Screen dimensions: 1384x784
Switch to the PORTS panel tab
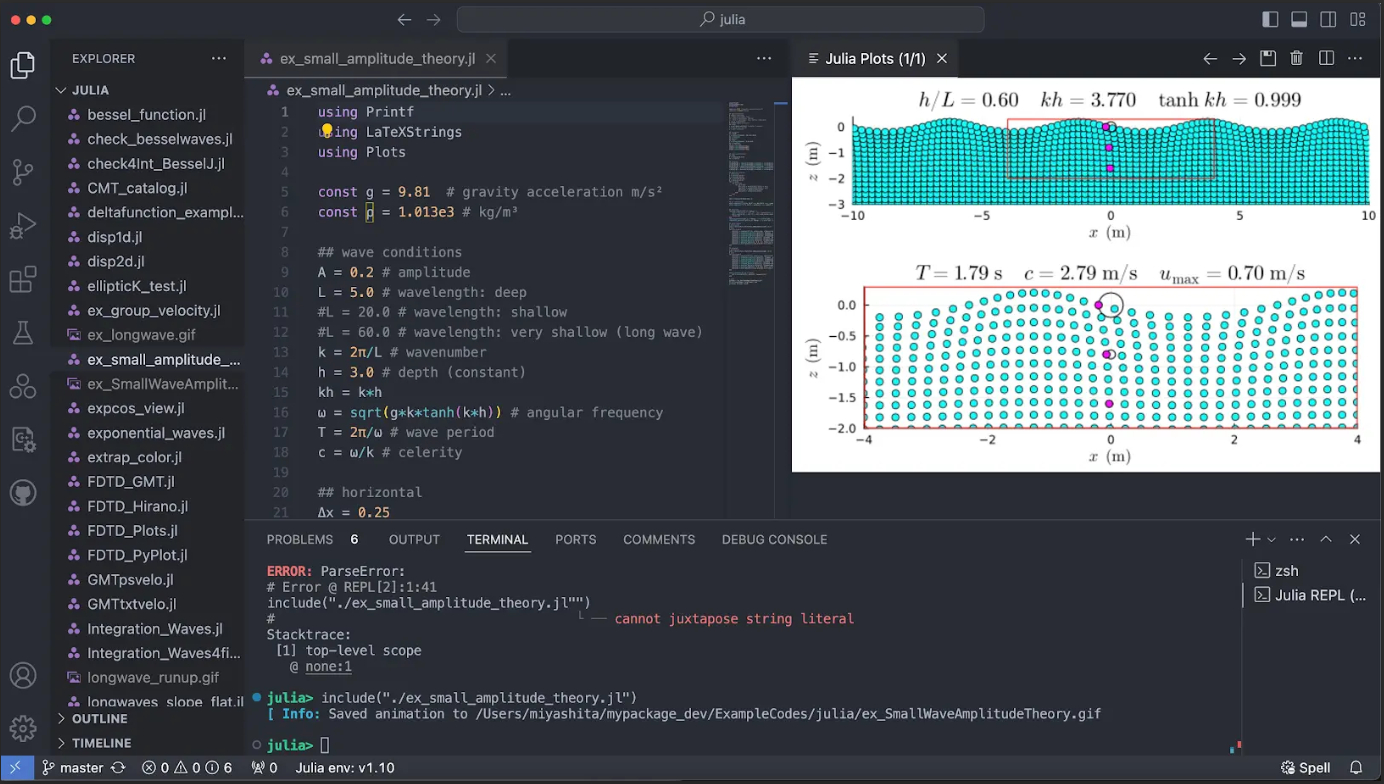coord(576,539)
